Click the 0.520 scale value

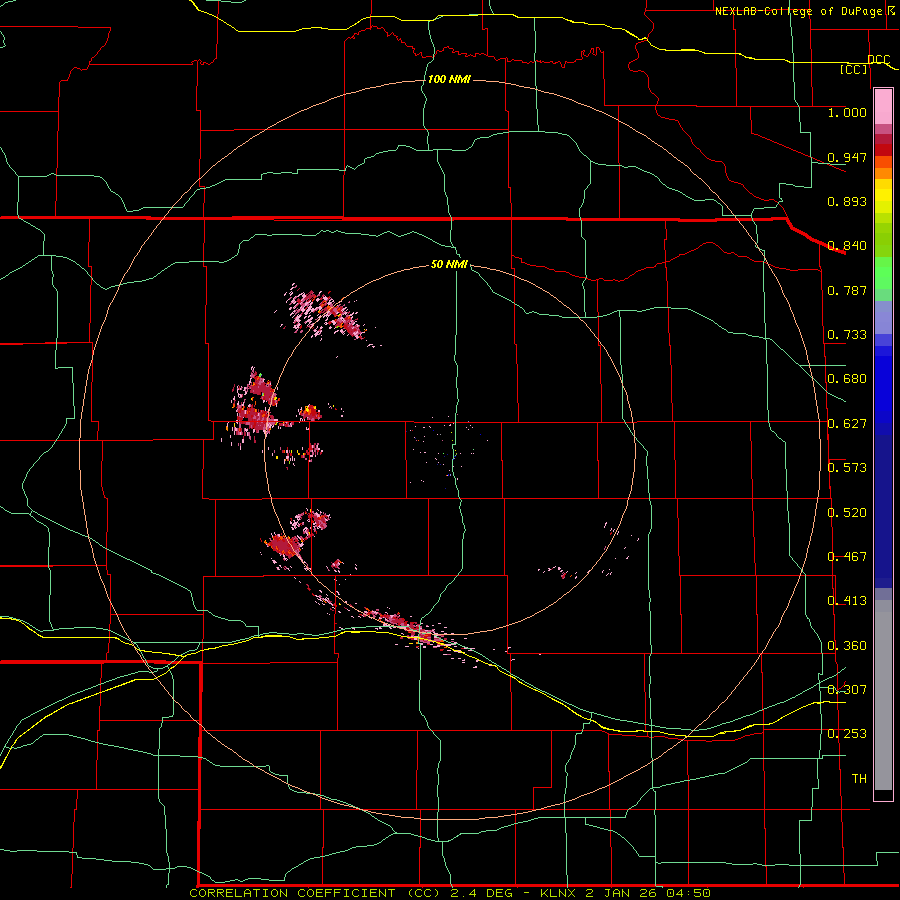(847, 513)
